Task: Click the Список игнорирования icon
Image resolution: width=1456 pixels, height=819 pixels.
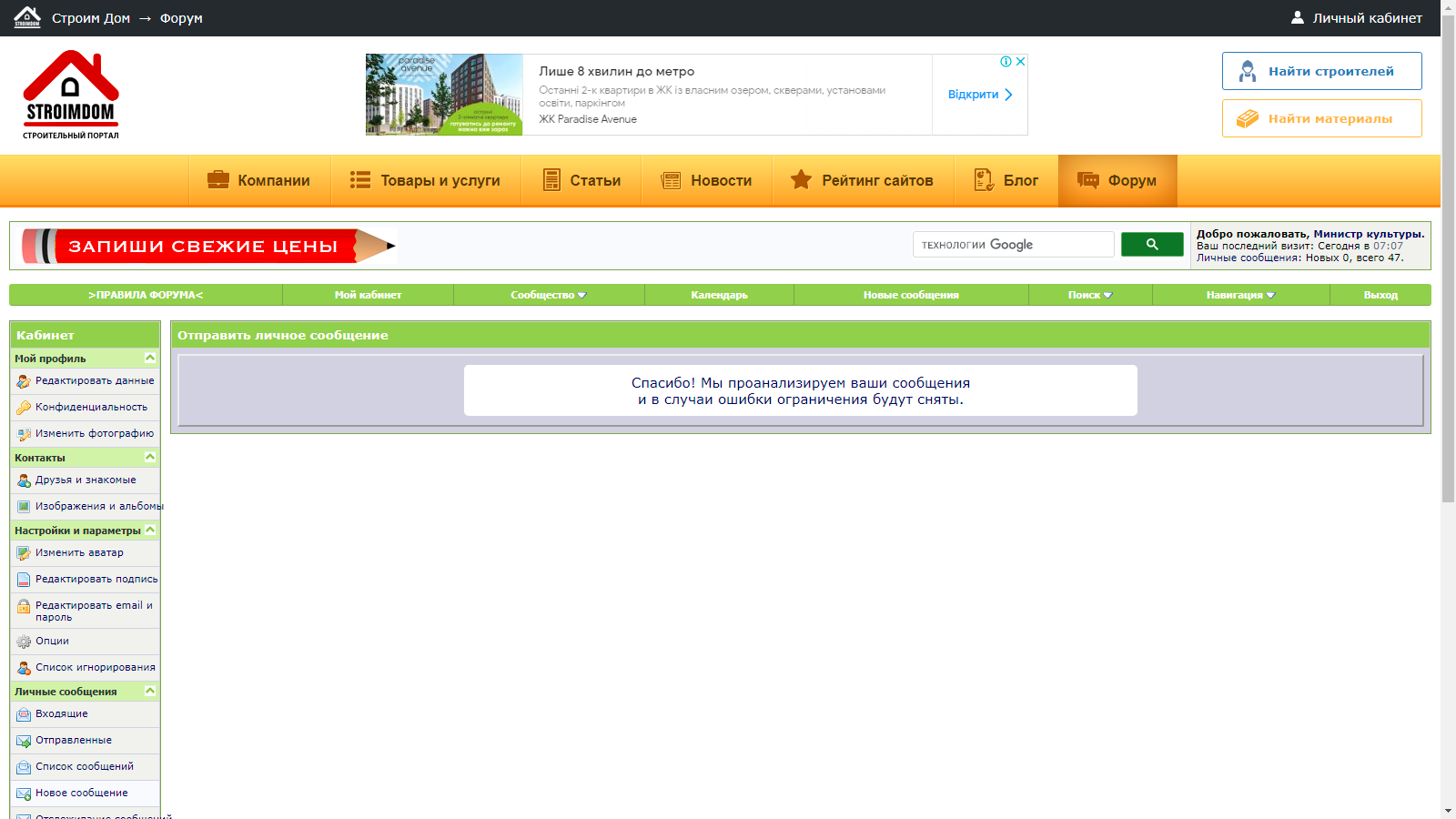Action: [23, 667]
